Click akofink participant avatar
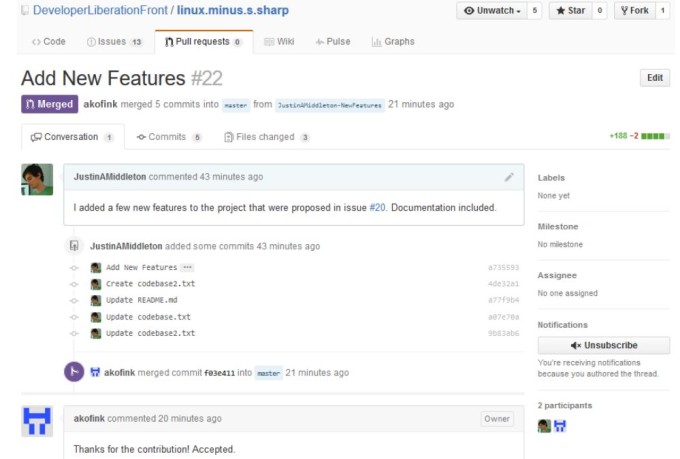This screenshot has width=680, height=459. point(560,426)
